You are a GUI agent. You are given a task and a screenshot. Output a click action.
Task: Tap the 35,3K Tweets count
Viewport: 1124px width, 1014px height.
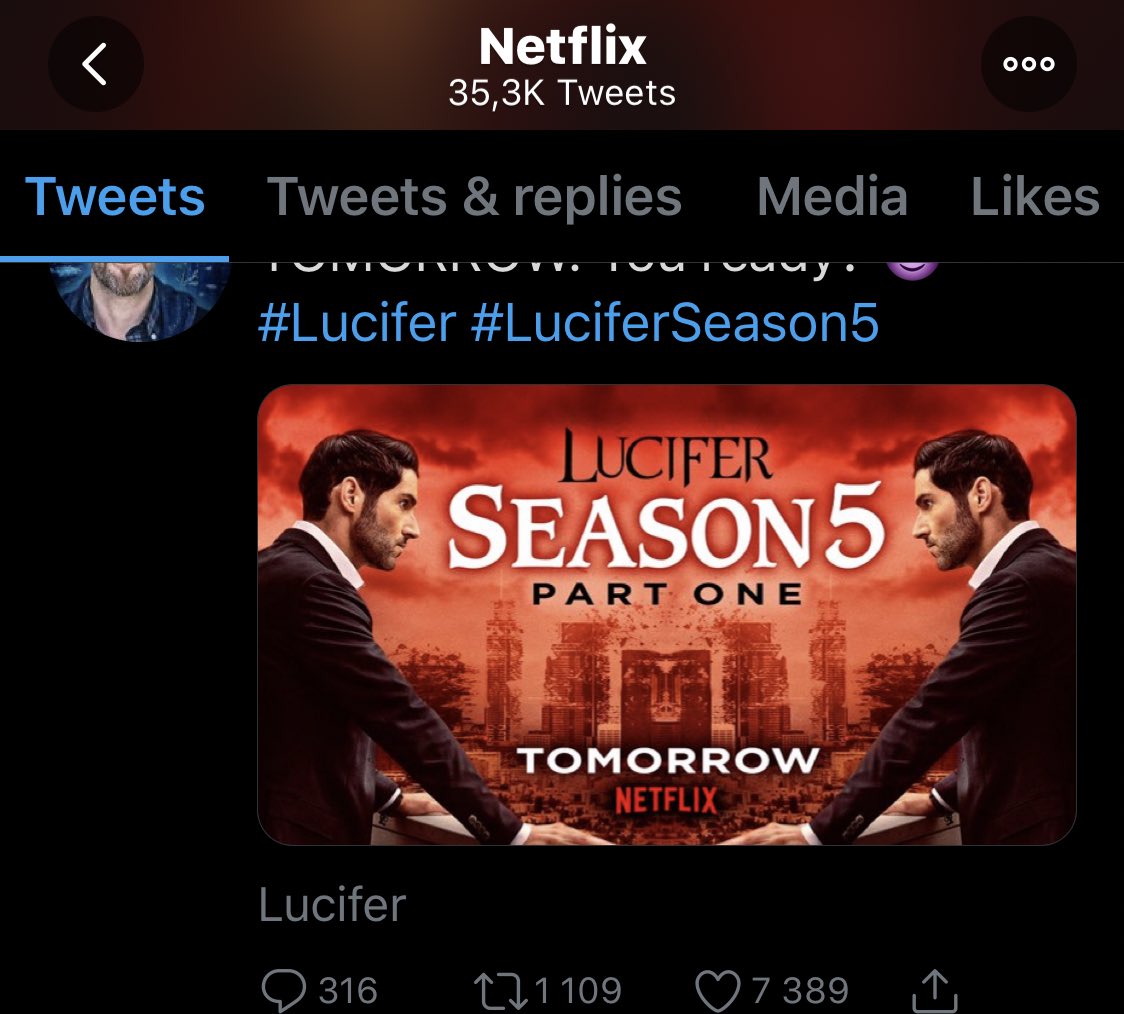(x=562, y=93)
